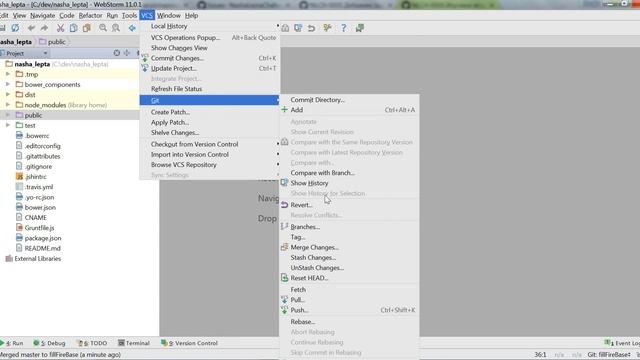
Task: Open the README.md file
Action: tap(42, 248)
